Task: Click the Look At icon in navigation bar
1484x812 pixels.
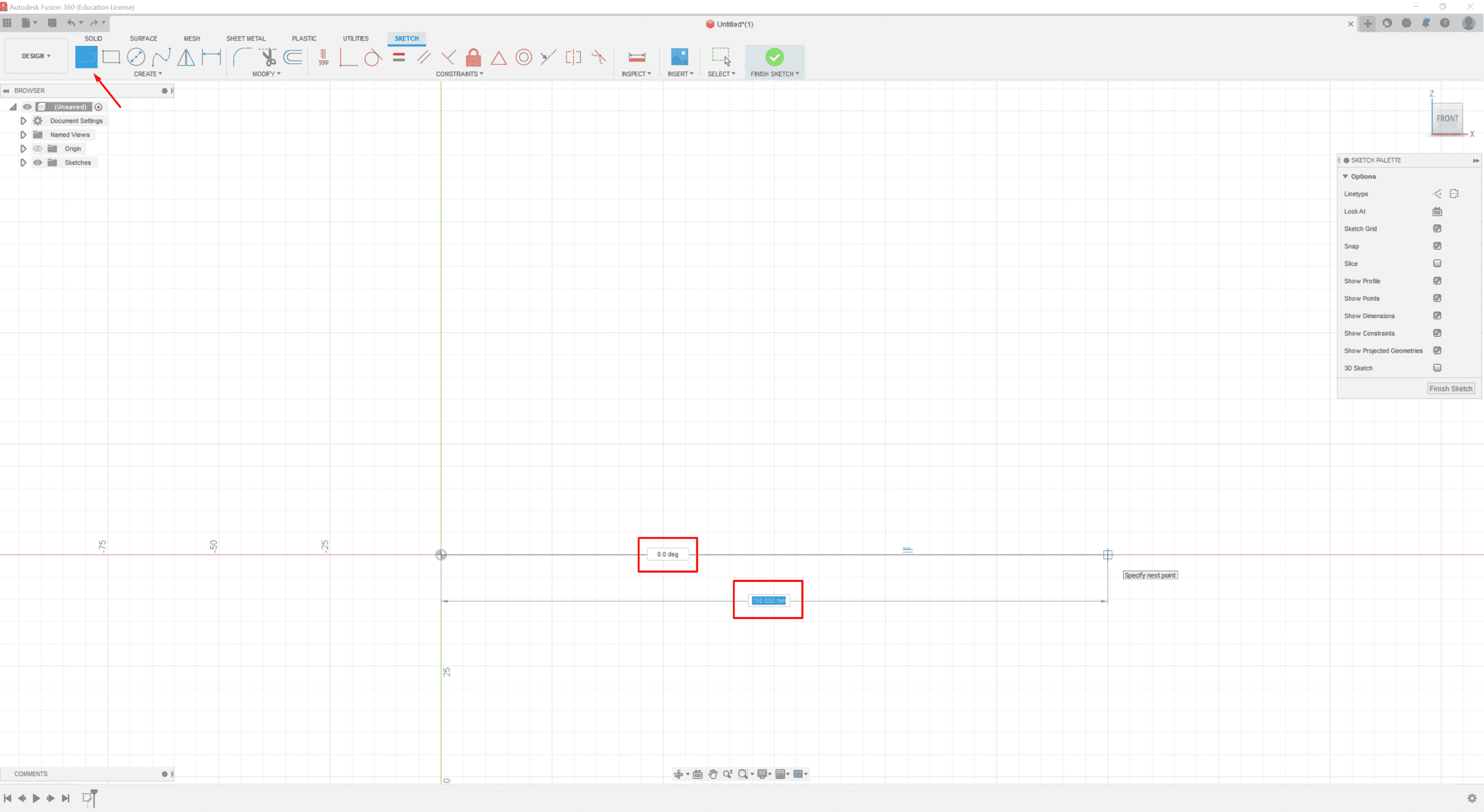Action: 698,774
